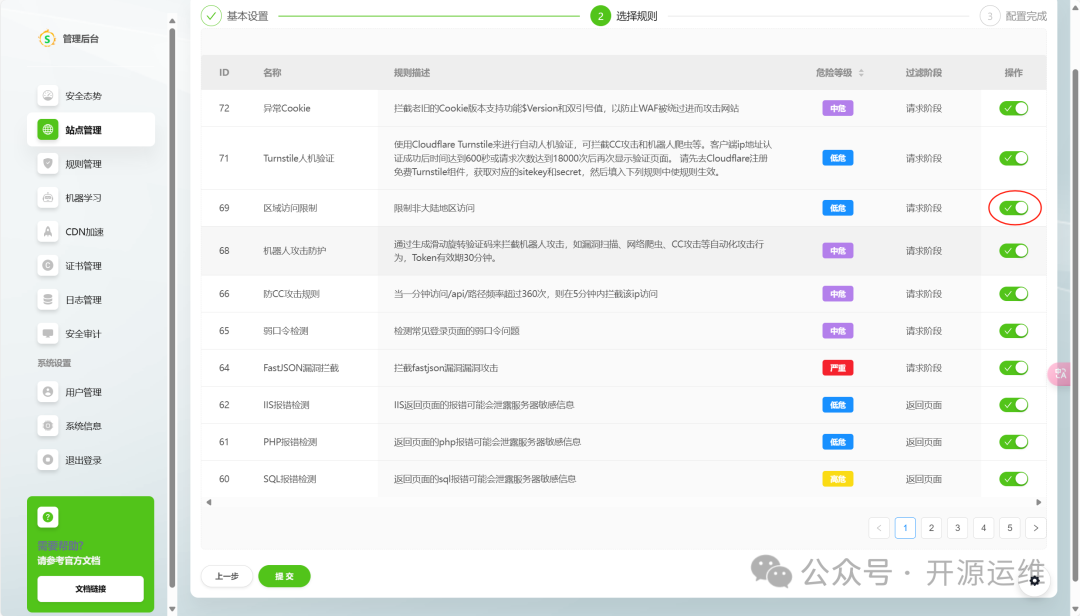
Task: Click the 安全态势 sidebar icon
Action: tap(47, 96)
